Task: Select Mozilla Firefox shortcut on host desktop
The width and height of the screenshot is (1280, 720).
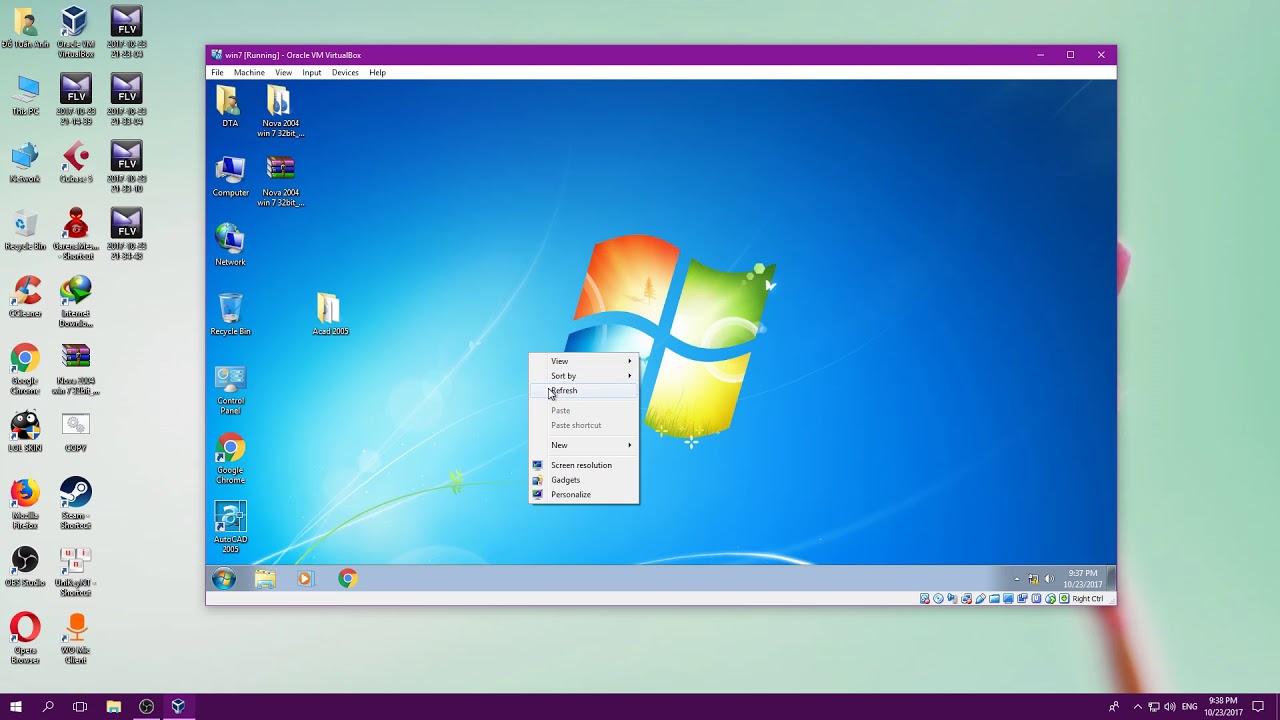Action: tap(25, 504)
